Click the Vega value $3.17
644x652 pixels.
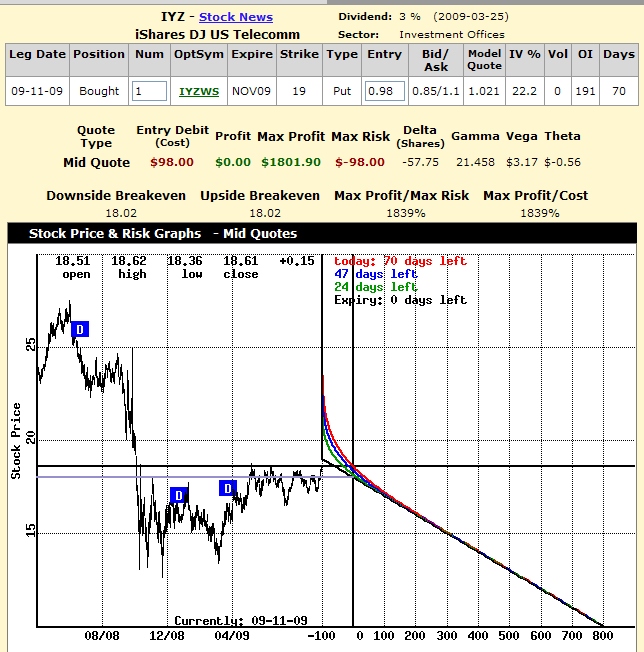coord(522,162)
